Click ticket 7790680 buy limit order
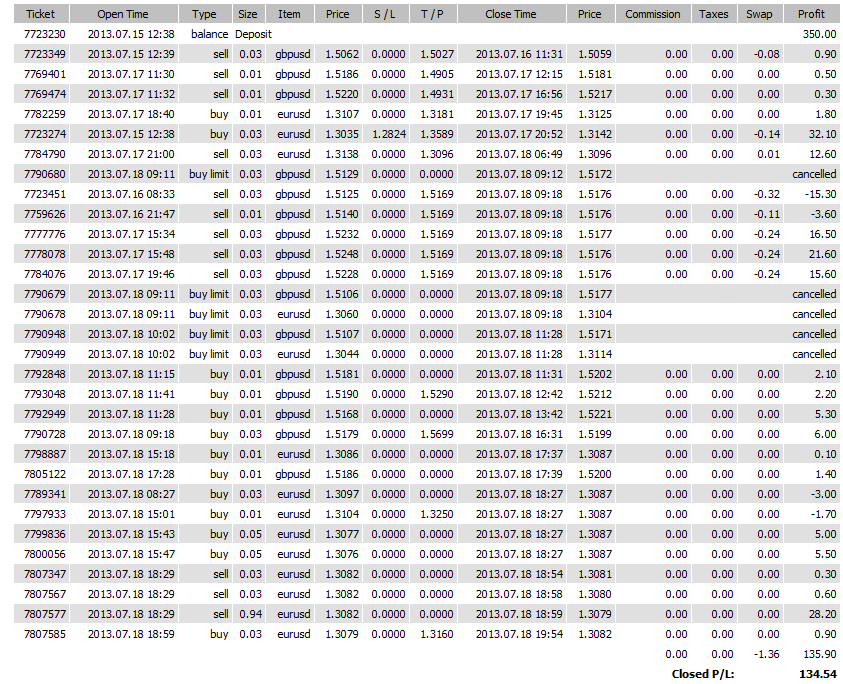843x684 pixels. click(45, 174)
